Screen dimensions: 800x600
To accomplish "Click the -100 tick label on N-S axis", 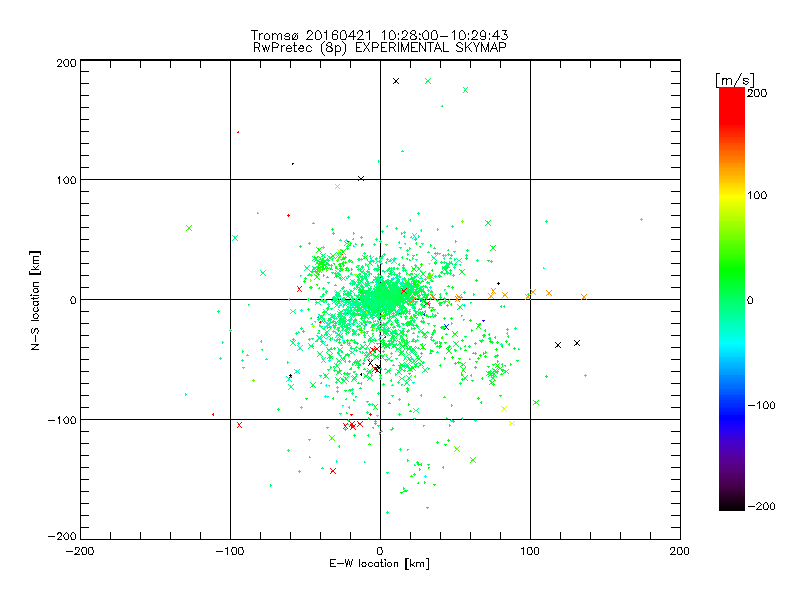I will 62,420.
